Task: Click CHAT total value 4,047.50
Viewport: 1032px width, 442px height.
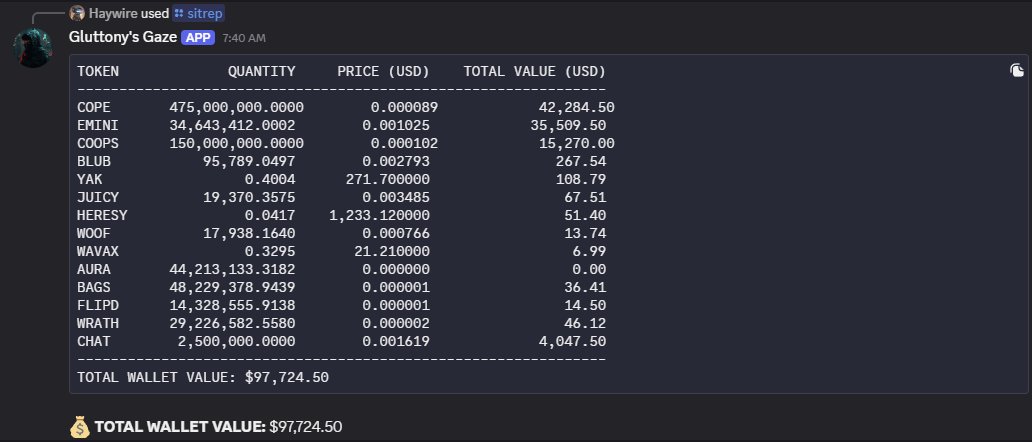Action: 573,341
